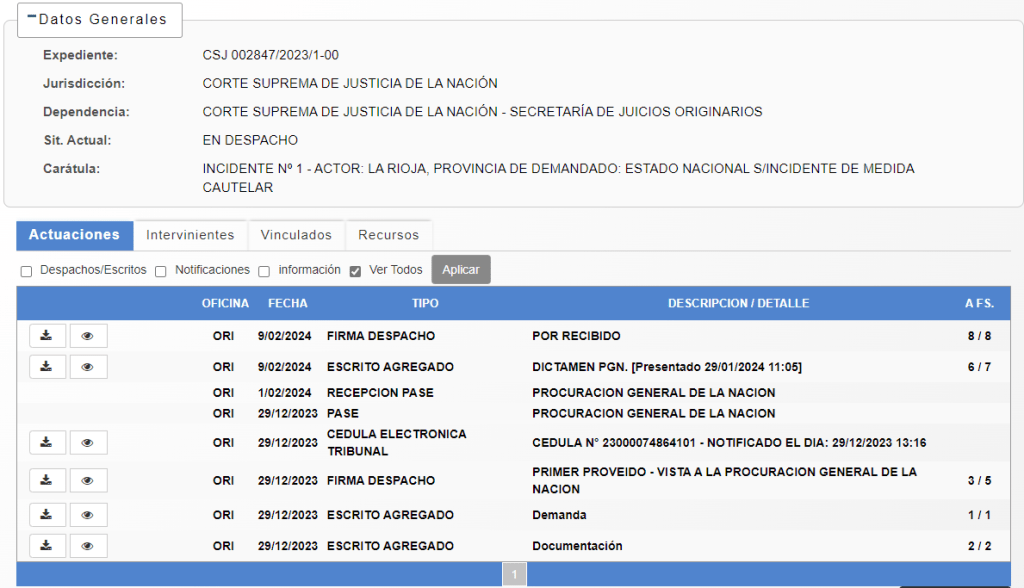This screenshot has width=1024, height=588.
Task: Click the Aplicar button
Action: [x=461, y=270]
